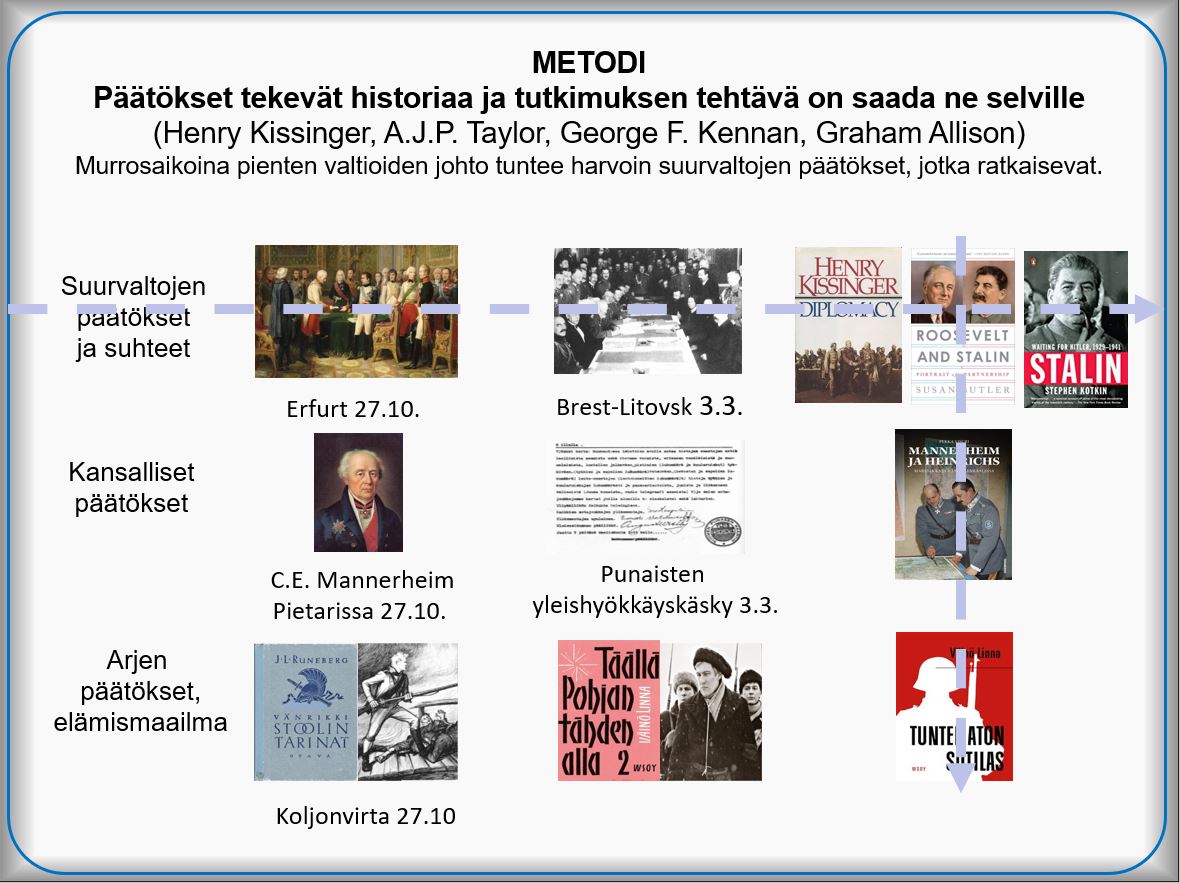
Task: Click the 'Koljonvirta 27.10' caption
Action: point(366,816)
